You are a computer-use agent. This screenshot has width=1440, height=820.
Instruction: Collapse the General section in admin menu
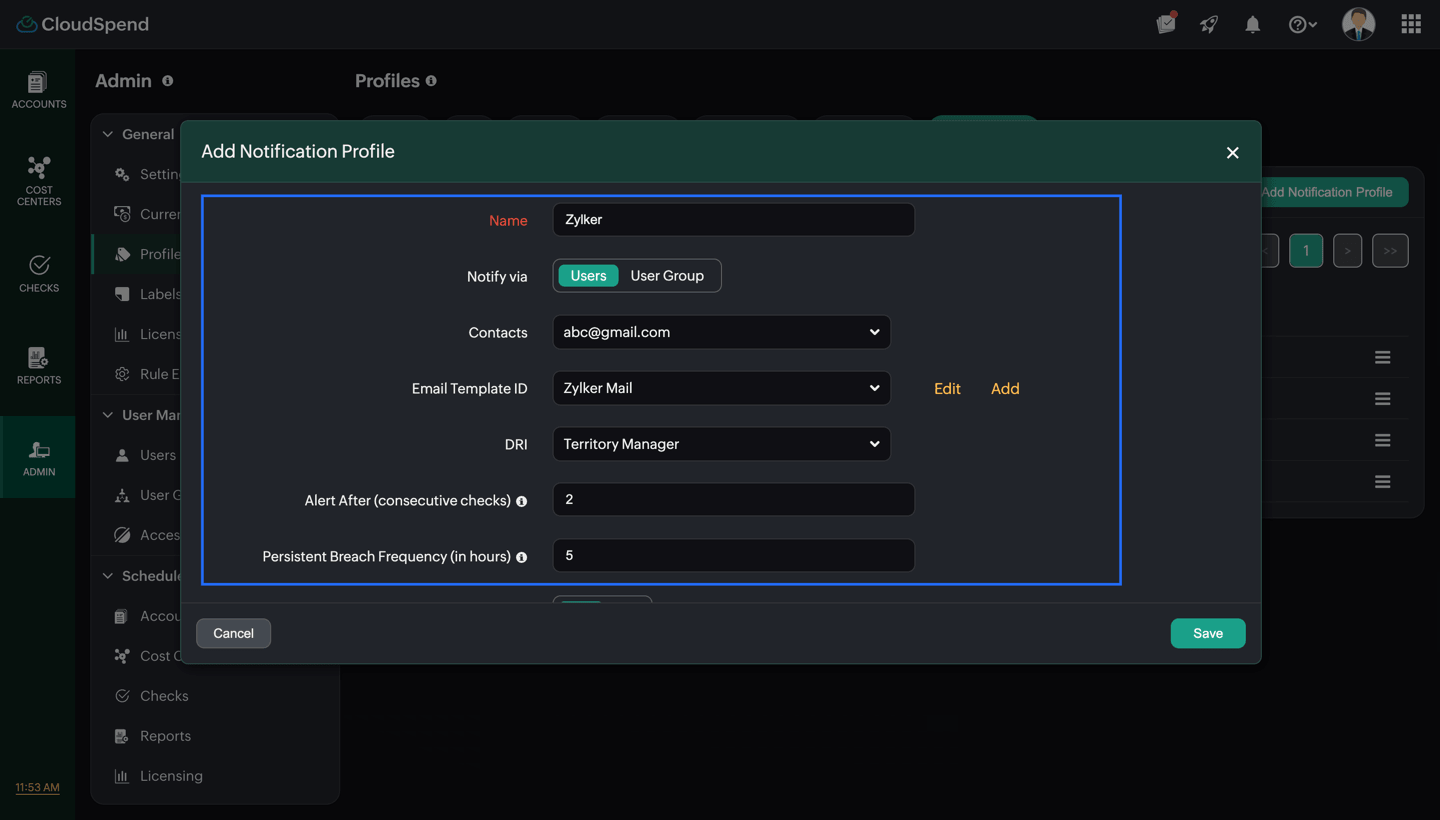coord(108,134)
